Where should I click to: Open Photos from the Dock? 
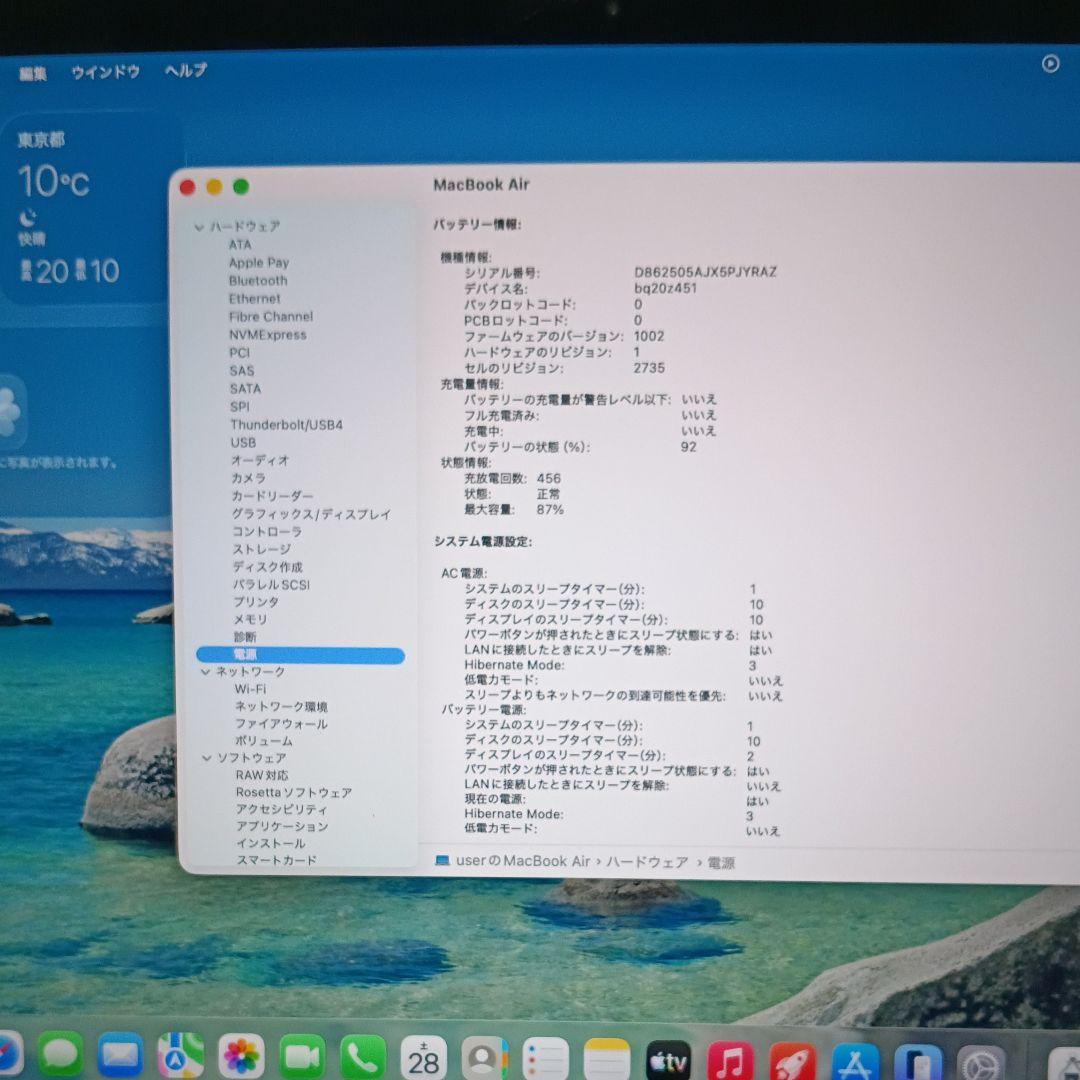click(x=241, y=1056)
